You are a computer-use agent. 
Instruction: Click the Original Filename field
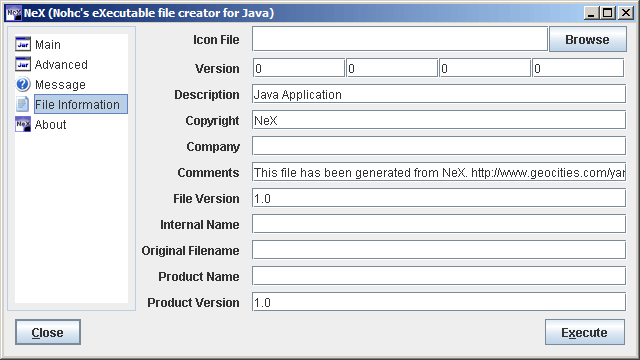click(439, 250)
